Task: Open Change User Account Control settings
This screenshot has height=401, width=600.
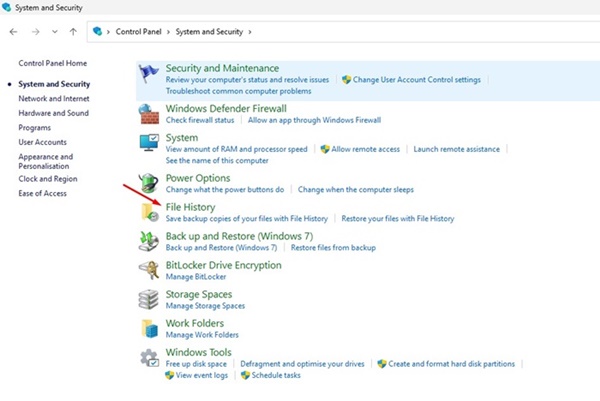Action: (416, 79)
